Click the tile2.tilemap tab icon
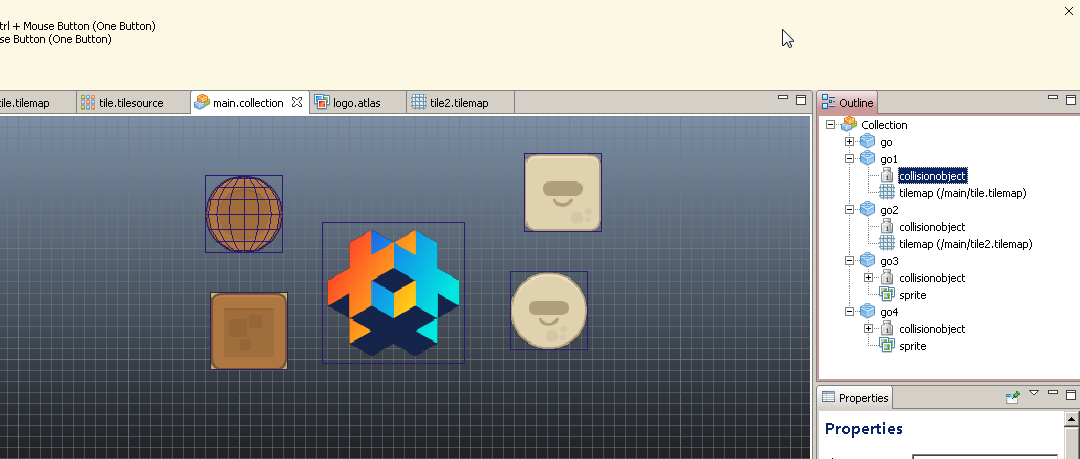The image size is (1080, 459). [419, 102]
